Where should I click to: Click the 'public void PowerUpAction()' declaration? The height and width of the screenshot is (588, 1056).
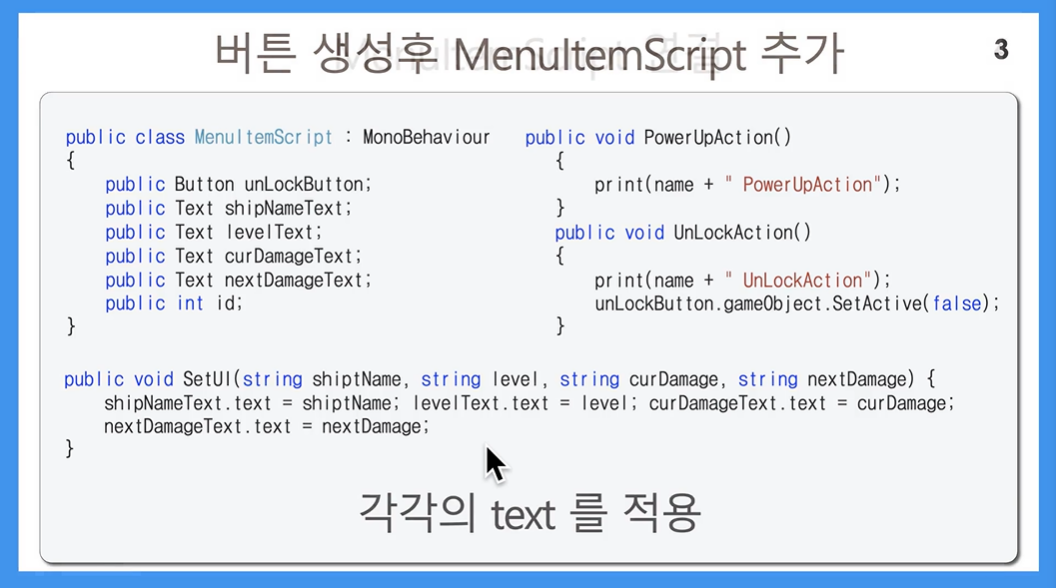658,137
